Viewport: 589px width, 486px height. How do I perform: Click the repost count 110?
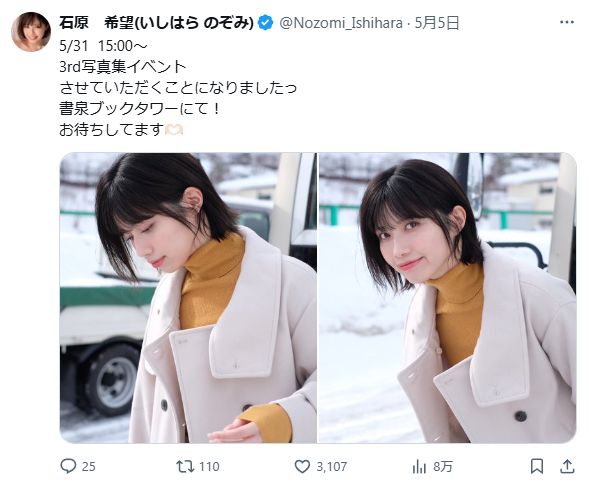pos(209,466)
